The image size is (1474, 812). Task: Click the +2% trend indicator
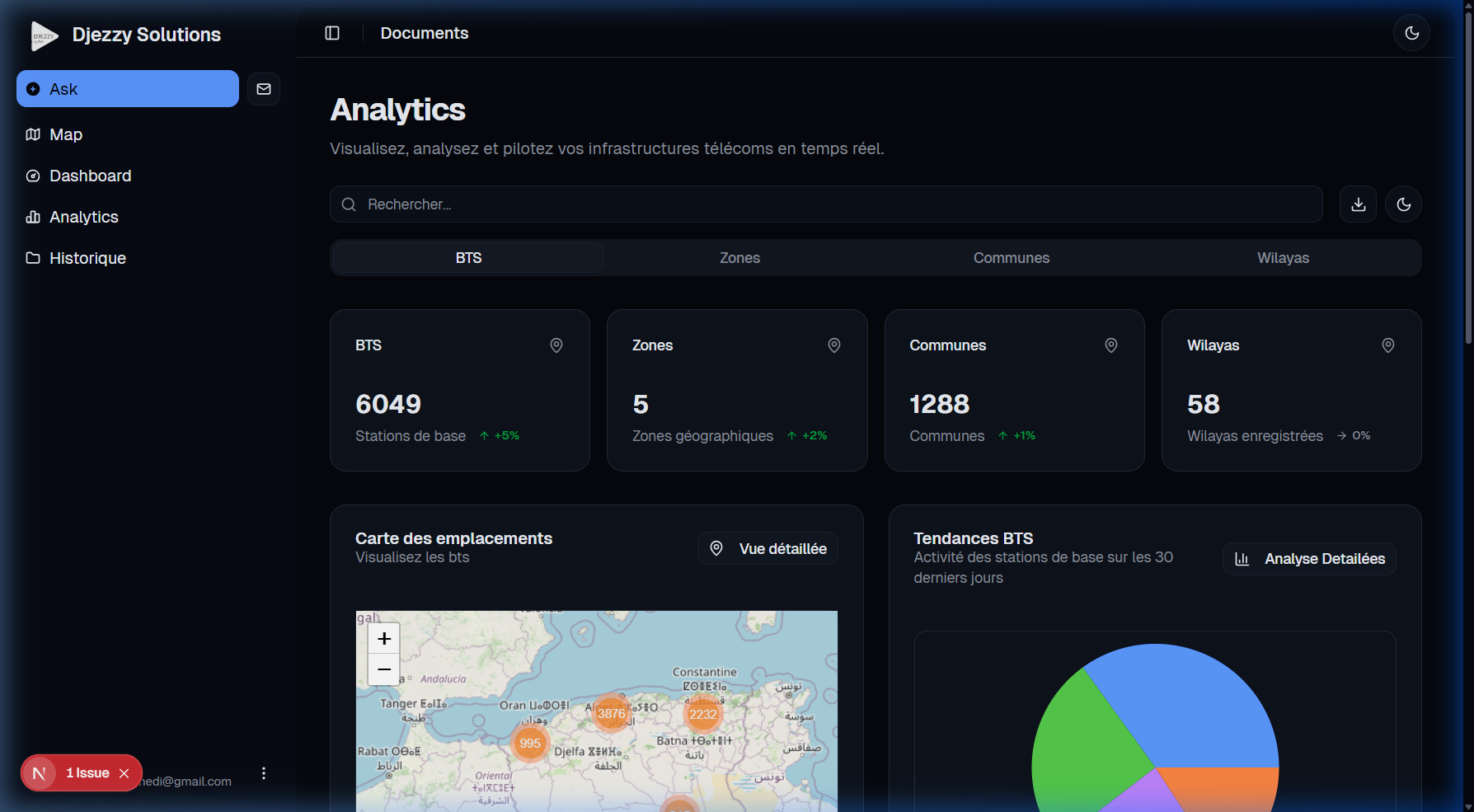(807, 435)
